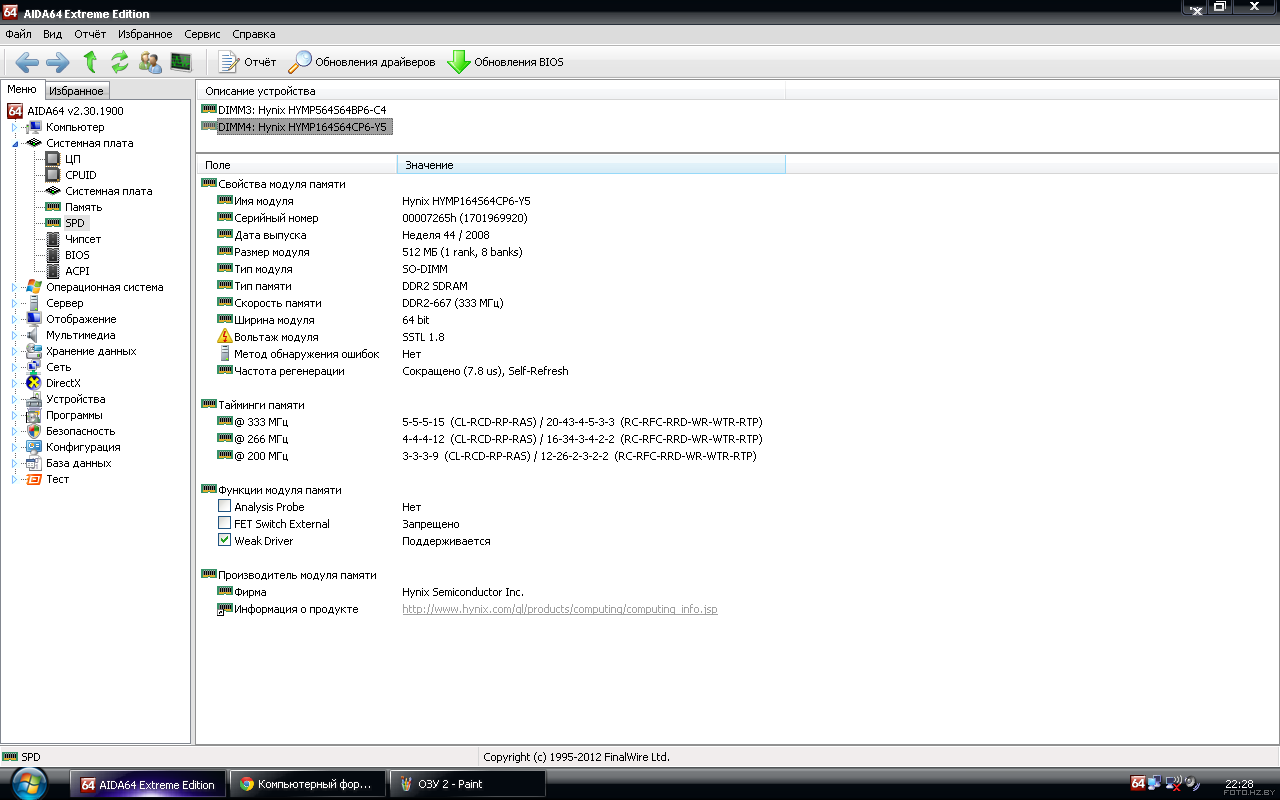The image size is (1280, 800).
Task: Toggle the FET Switch External checkbox
Action: [224, 524]
